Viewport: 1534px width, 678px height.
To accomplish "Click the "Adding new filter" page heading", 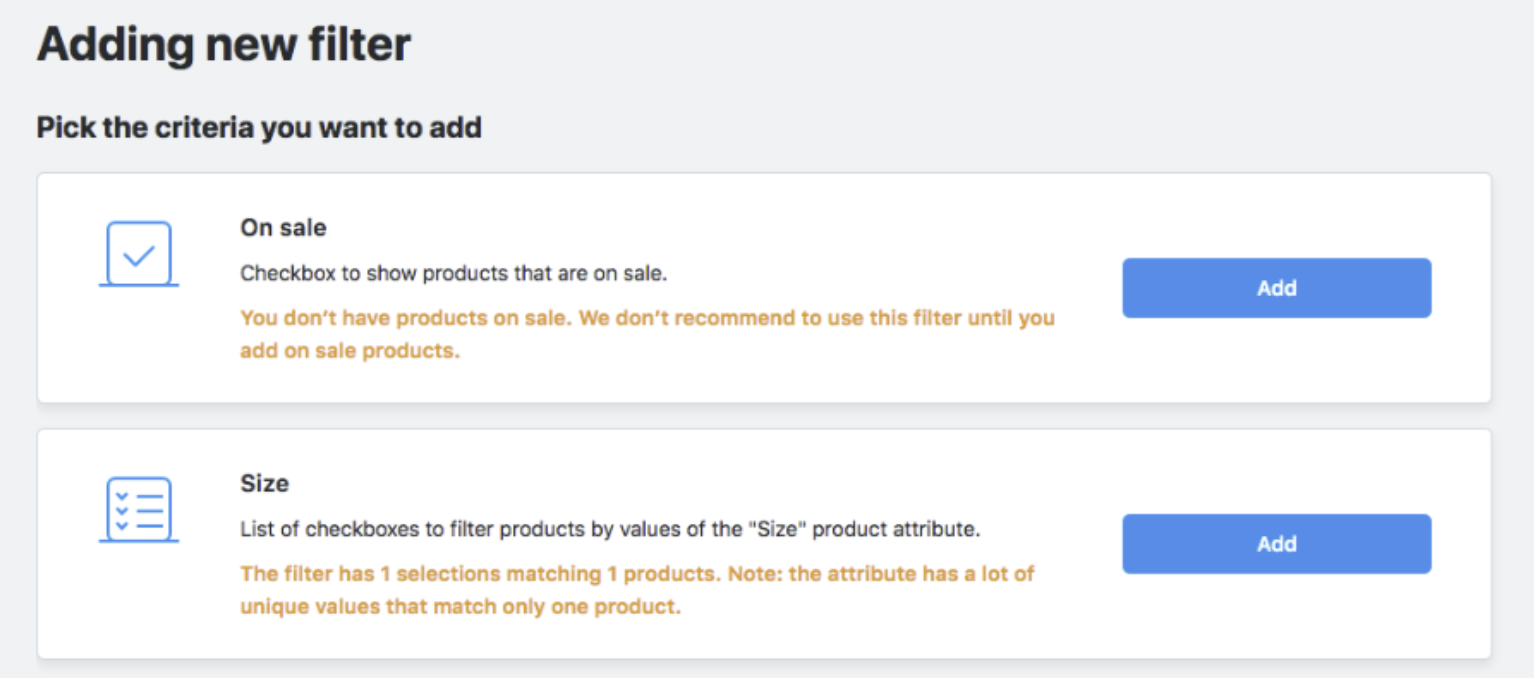I will coord(224,46).
